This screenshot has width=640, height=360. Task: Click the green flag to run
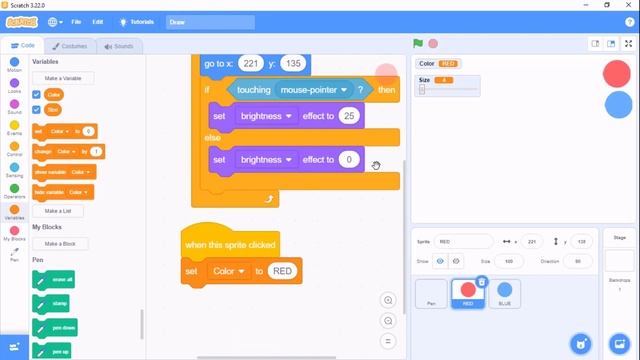click(418, 43)
